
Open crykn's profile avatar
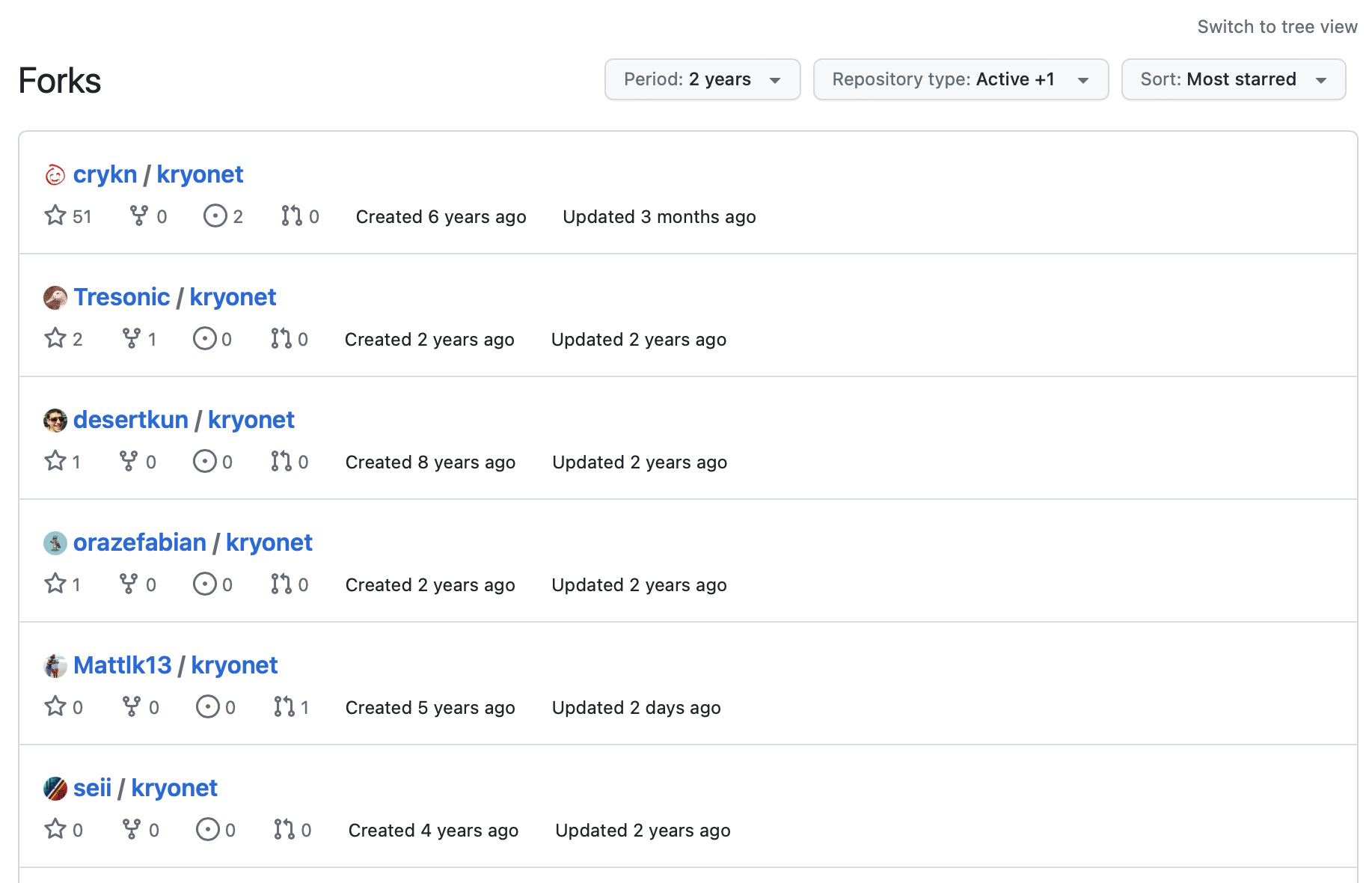tap(54, 174)
